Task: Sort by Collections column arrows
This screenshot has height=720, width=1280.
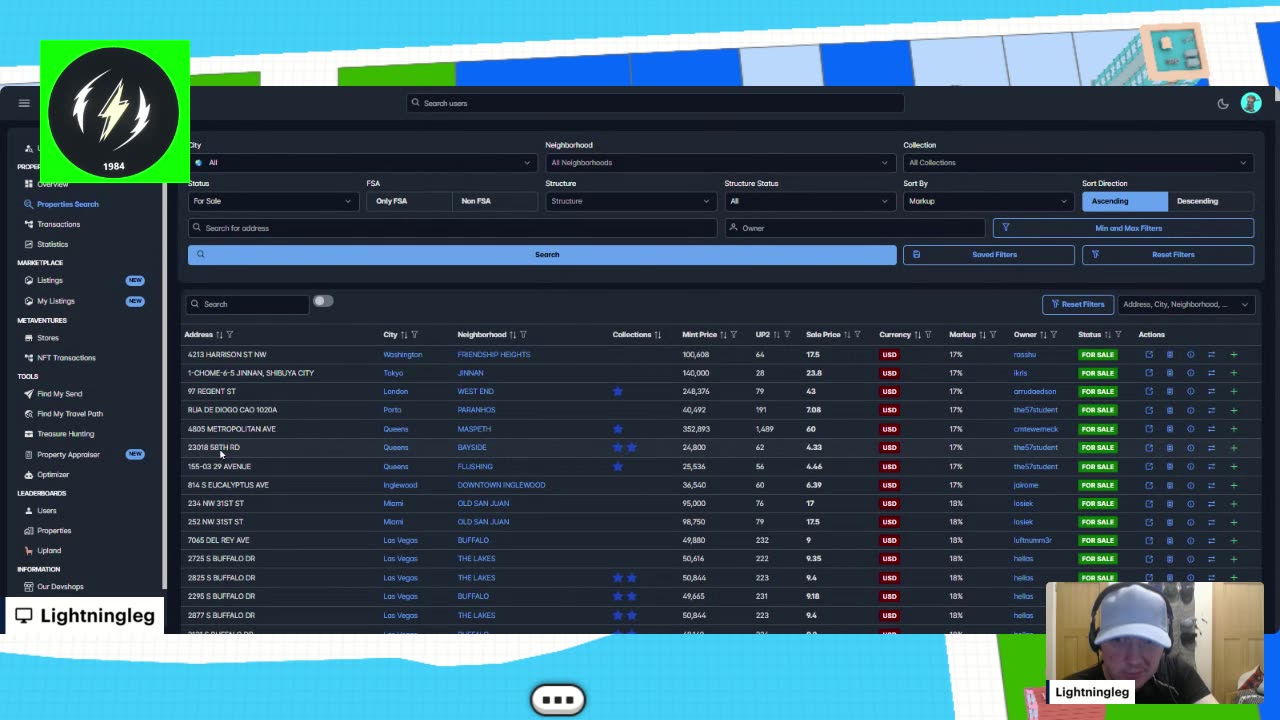Action: tap(657, 335)
